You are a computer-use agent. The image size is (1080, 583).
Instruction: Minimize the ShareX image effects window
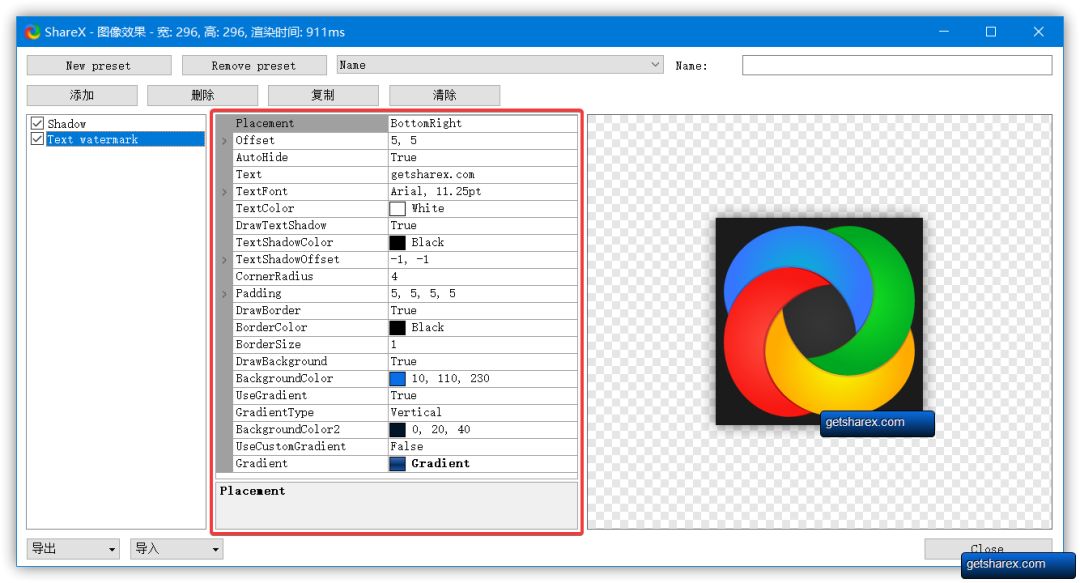944,32
